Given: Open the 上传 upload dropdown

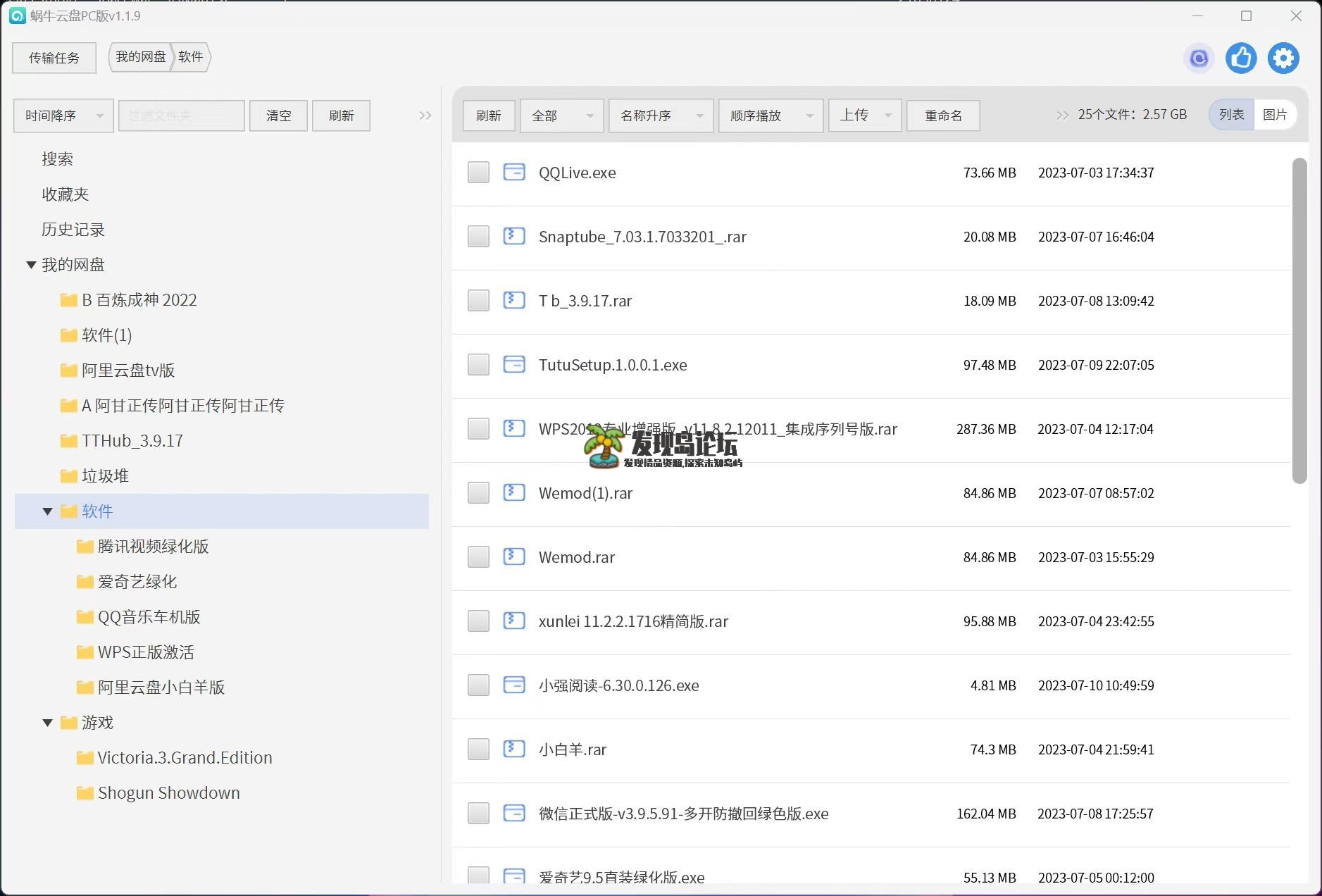Looking at the screenshot, I should pos(865,116).
